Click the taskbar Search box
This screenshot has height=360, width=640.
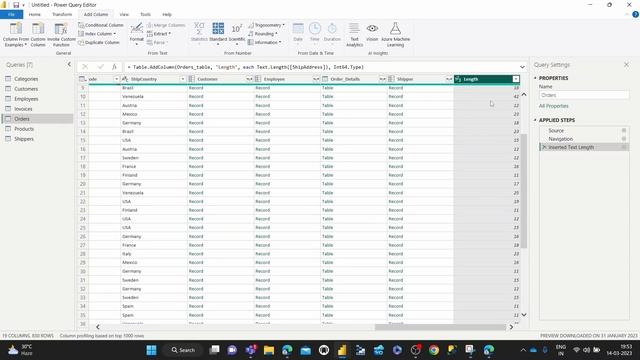coord(183,350)
